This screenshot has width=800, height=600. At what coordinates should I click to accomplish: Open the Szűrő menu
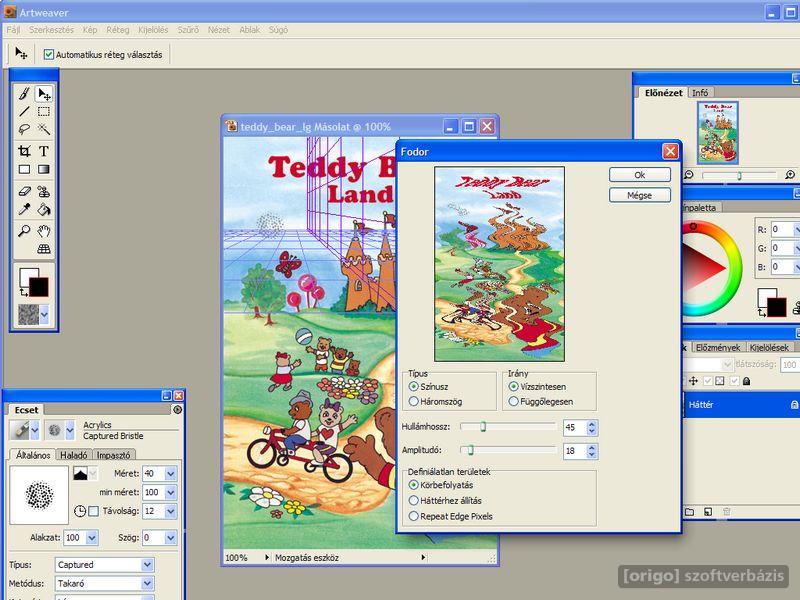[188, 30]
